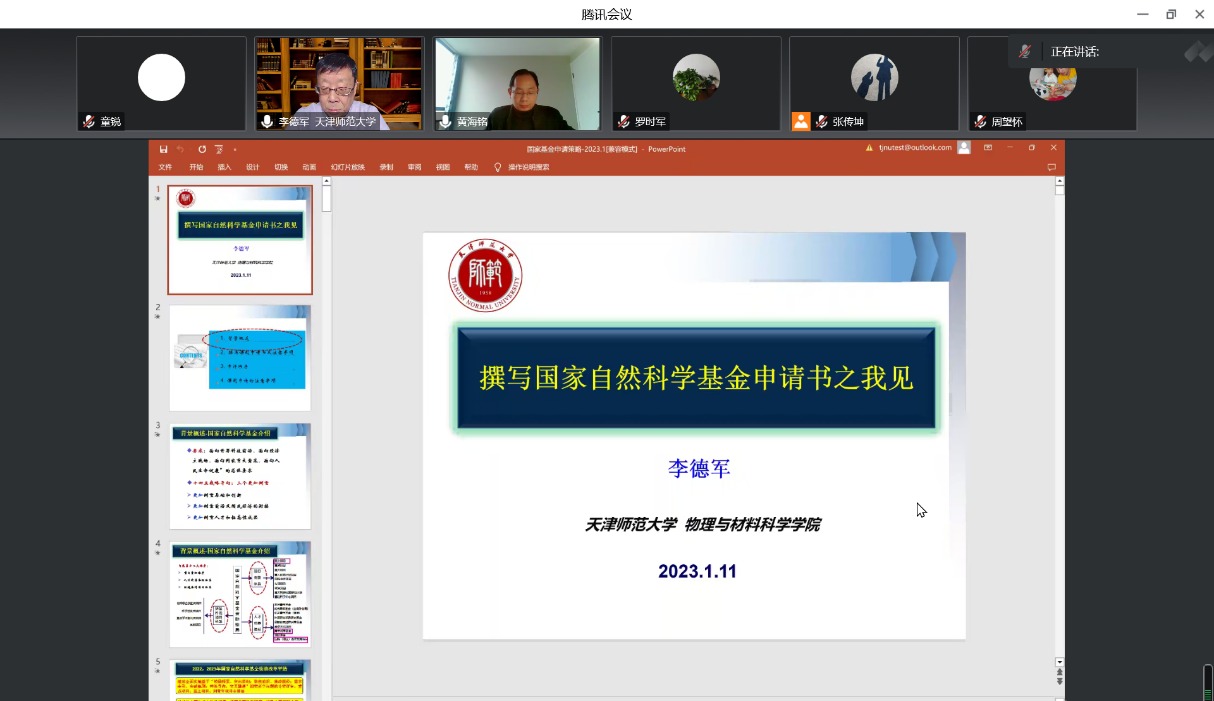Click the muted microphone icon beside 童锐
The image size is (1214, 701).
point(90,121)
